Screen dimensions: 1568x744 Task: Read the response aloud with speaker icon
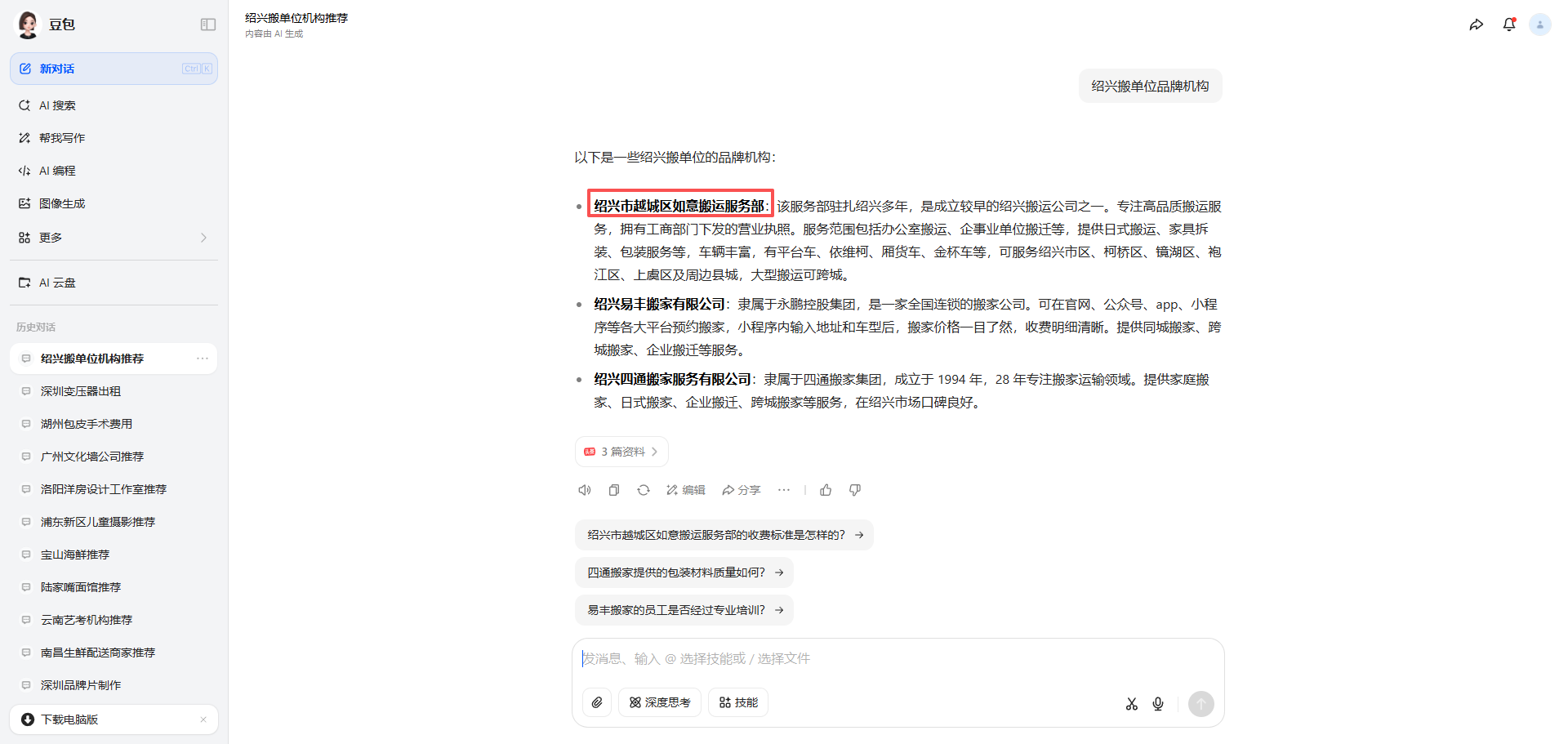(x=585, y=490)
